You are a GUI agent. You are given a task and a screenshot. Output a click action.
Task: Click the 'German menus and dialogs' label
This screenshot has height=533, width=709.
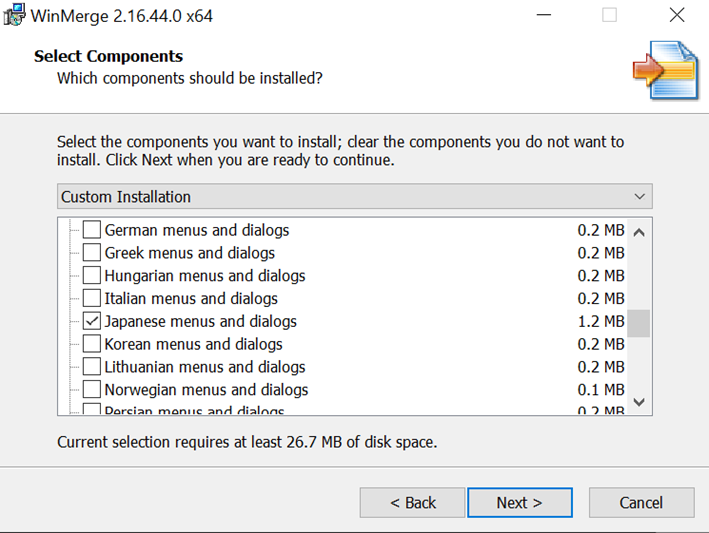pyautogui.click(x=197, y=230)
